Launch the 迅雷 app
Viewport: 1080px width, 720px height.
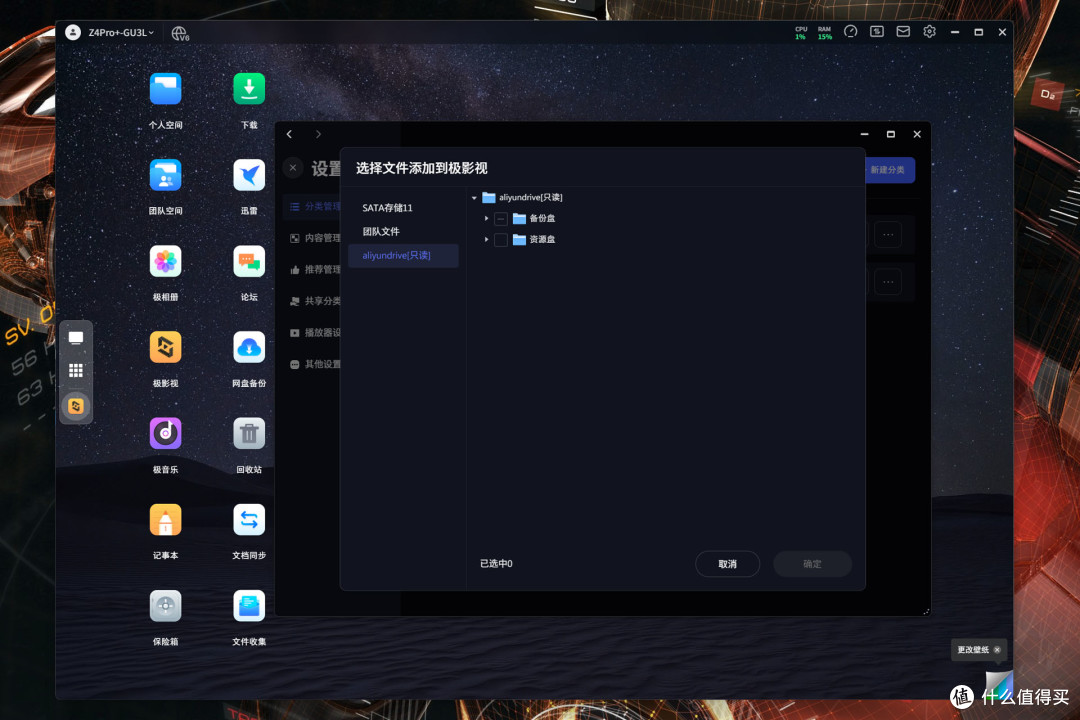(249, 175)
